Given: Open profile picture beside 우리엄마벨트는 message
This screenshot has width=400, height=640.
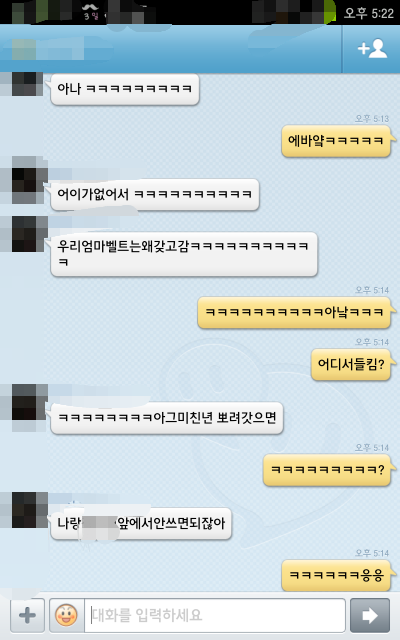Looking at the screenshot, I should pyautogui.click(x=30, y=234).
